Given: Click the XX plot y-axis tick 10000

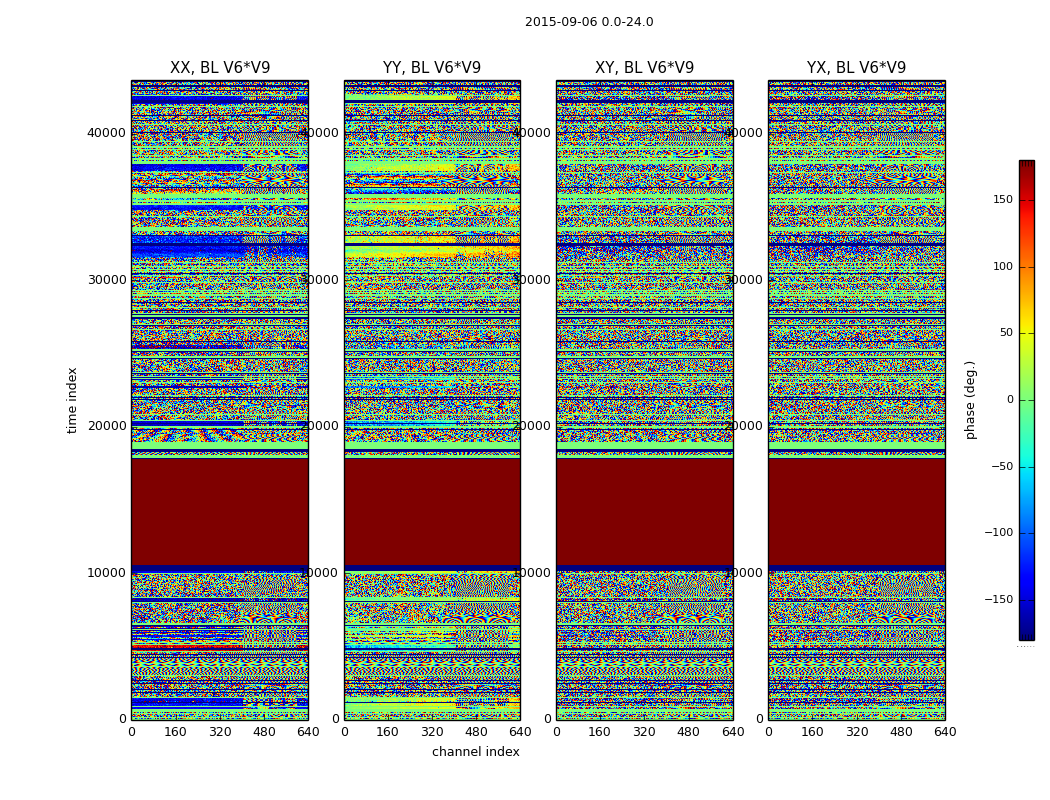Looking at the screenshot, I should [x=106, y=572].
